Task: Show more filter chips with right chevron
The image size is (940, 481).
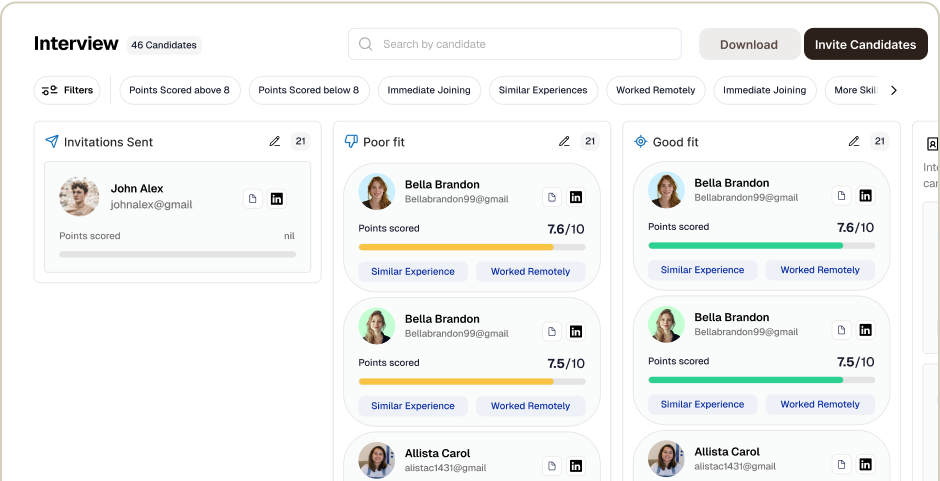Action: (x=894, y=90)
